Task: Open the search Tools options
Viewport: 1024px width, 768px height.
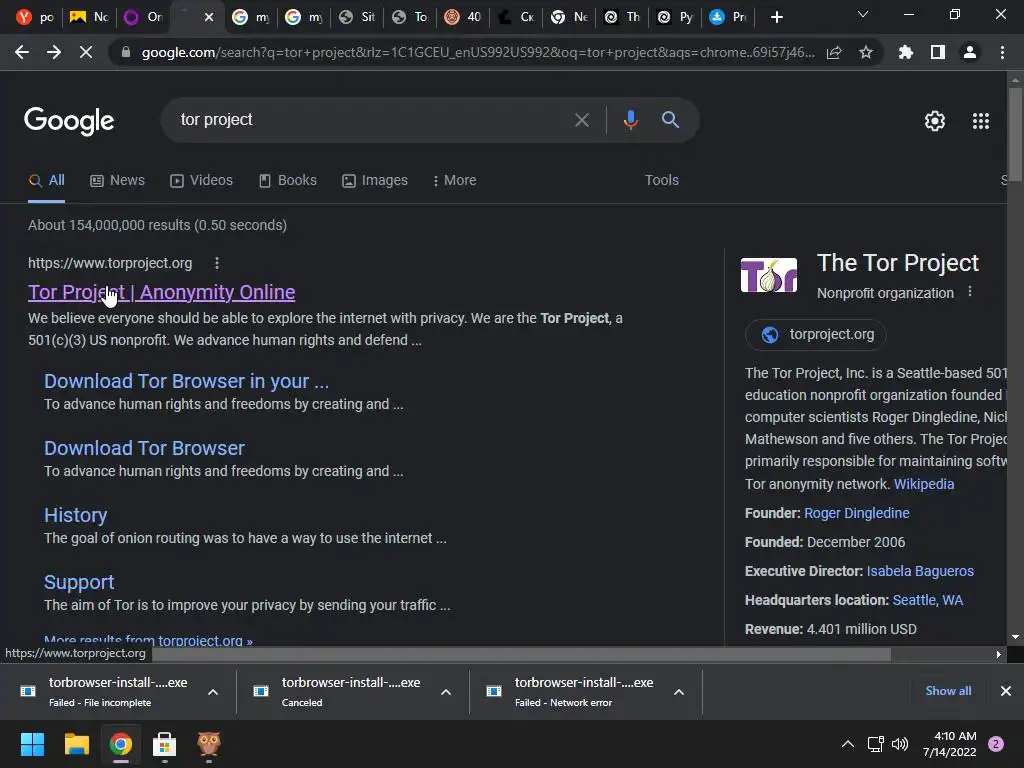Action: pos(662,180)
